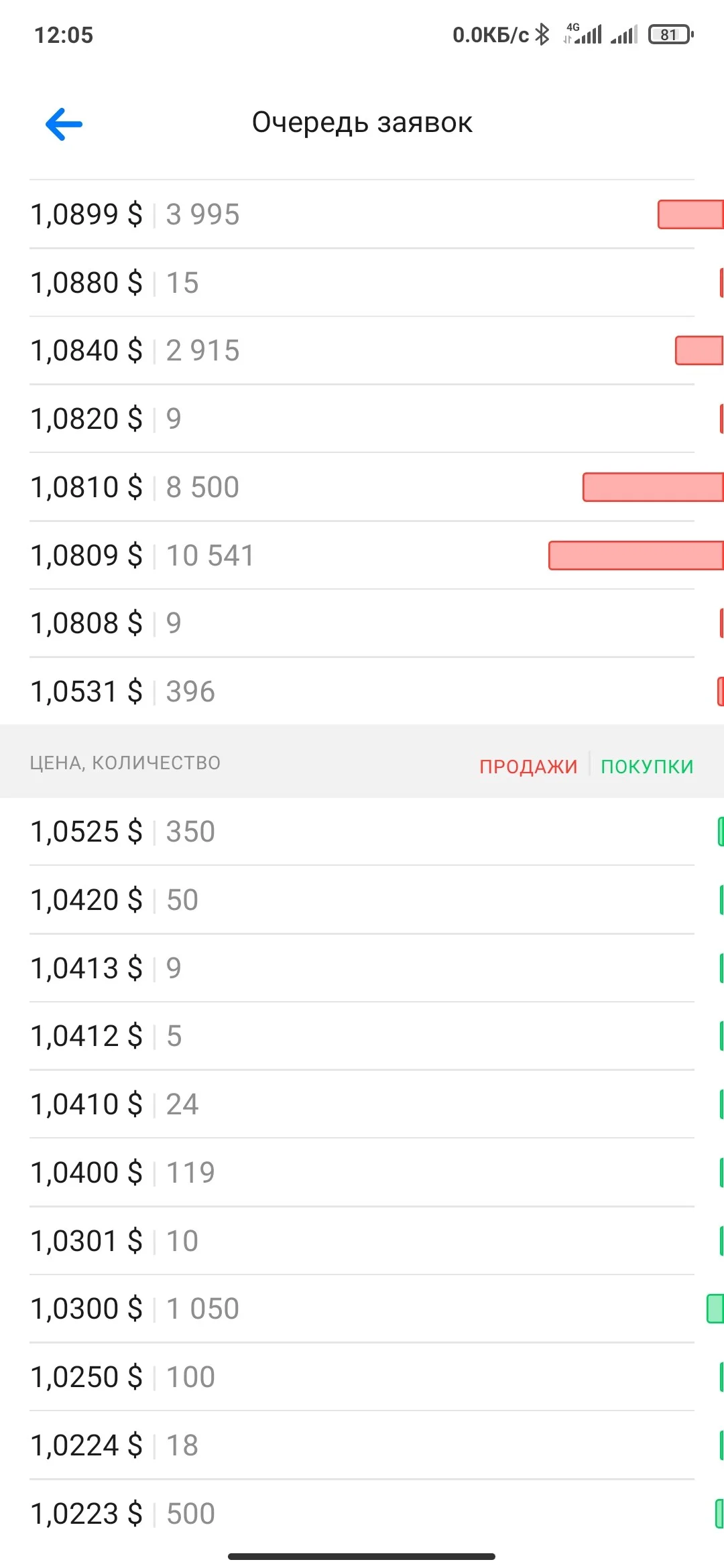The width and height of the screenshot is (724, 1568).
Task: Tap the 1,0250 $ buy order
Action: [x=362, y=1377]
